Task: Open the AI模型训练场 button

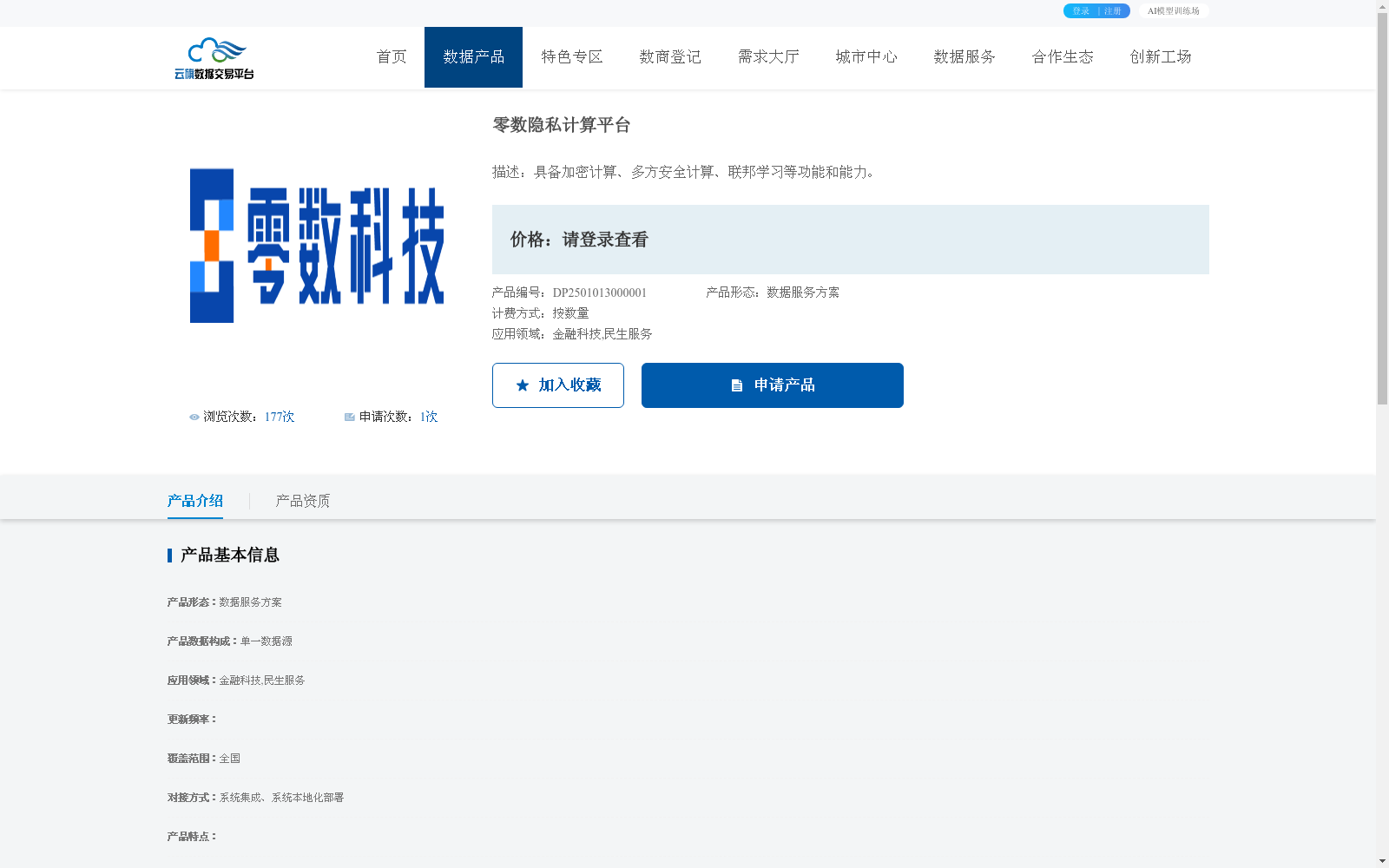Action: point(1174,11)
